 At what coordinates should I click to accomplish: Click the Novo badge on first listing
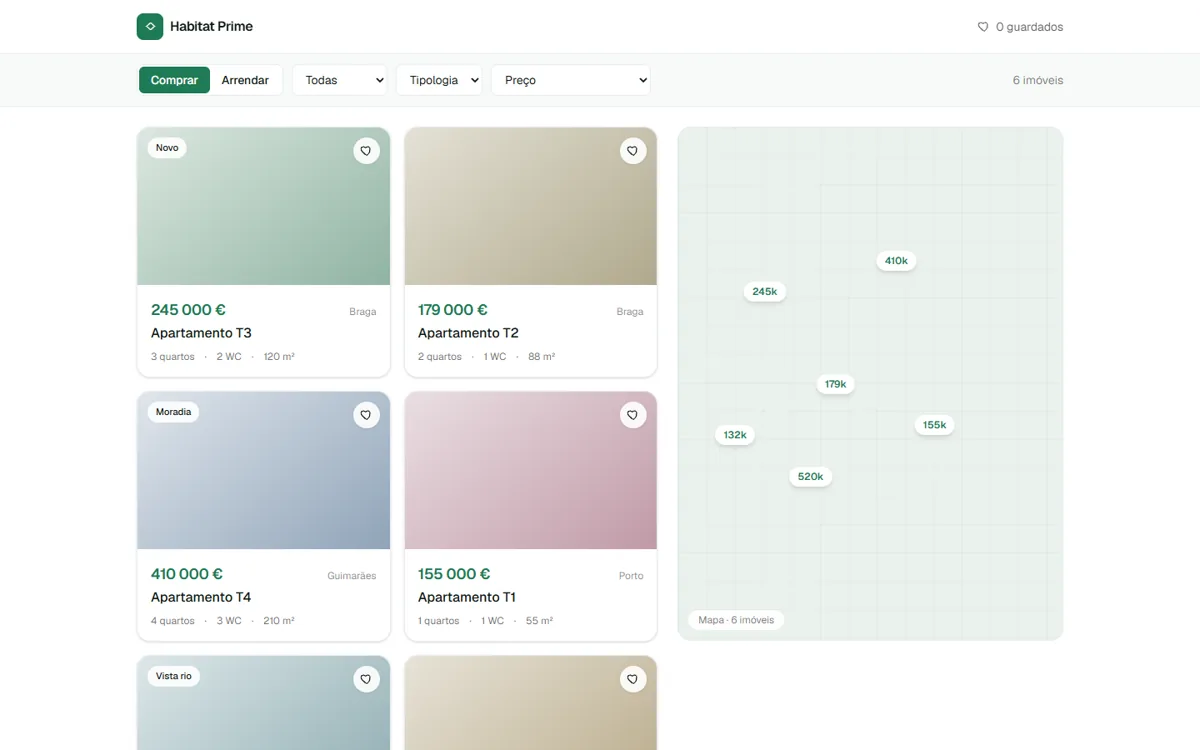click(x=167, y=148)
